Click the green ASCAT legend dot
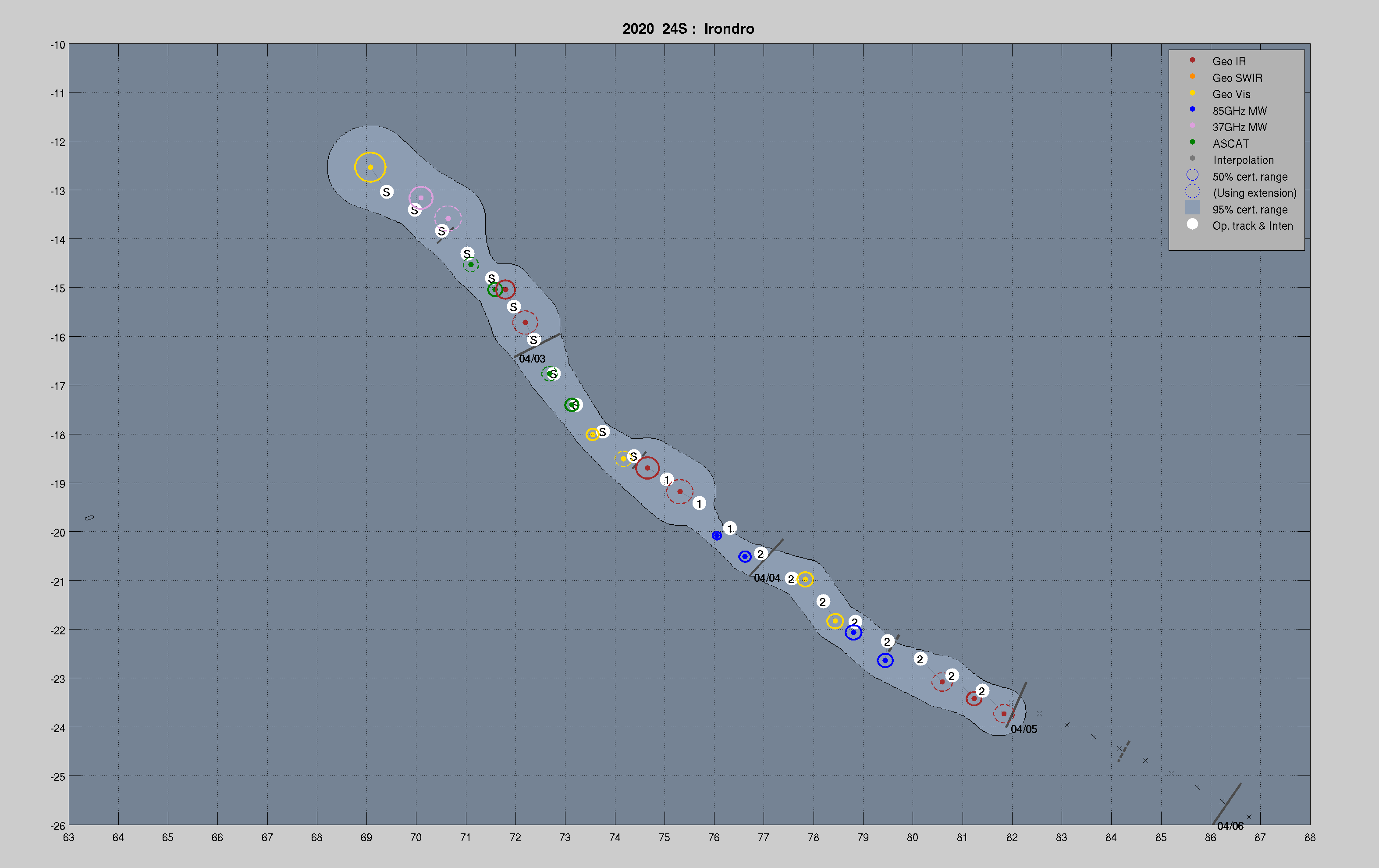Image resolution: width=1379 pixels, height=868 pixels. click(1192, 142)
